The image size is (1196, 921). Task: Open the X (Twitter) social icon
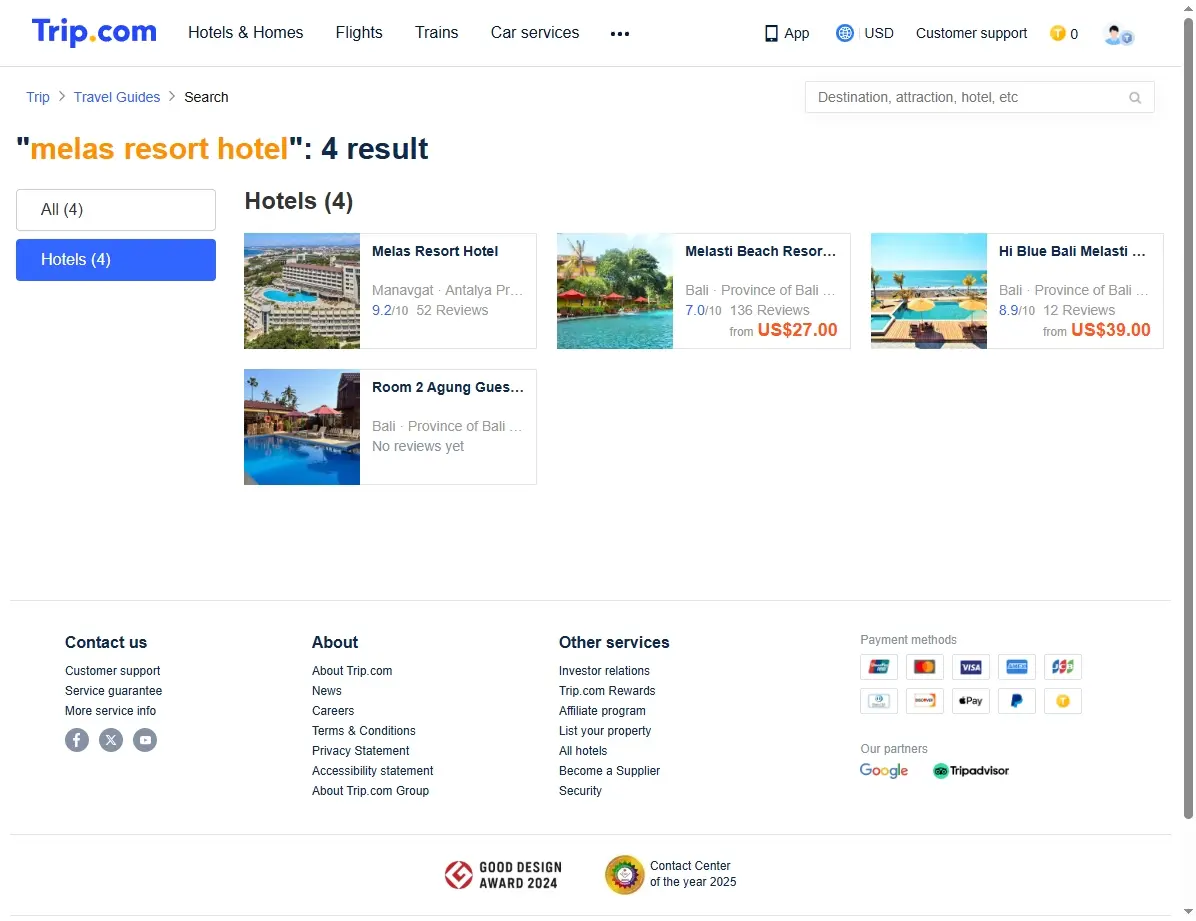(111, 739)
